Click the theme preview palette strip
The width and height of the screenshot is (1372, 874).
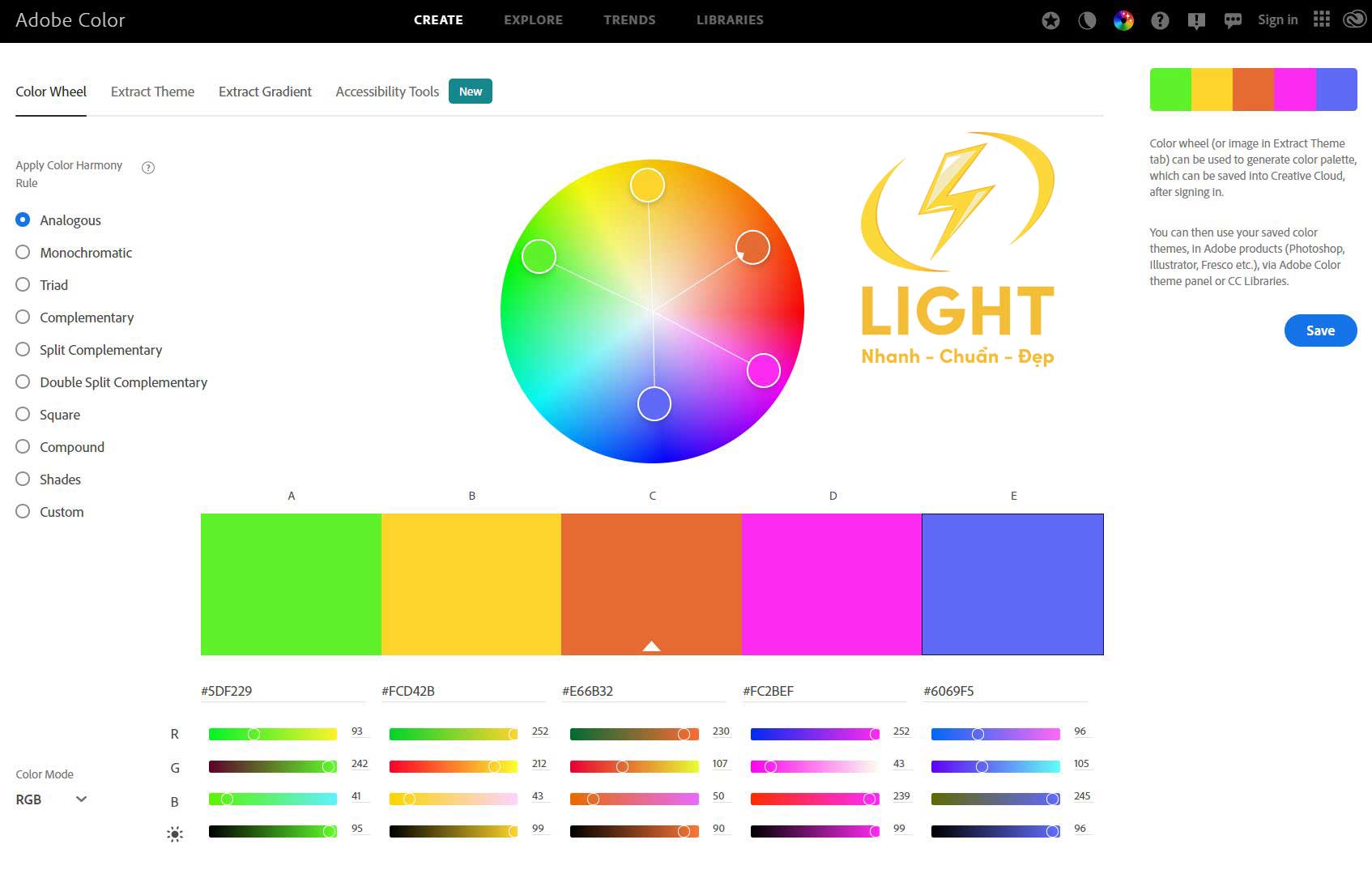pyautogui.click(x=1253, y=89)
